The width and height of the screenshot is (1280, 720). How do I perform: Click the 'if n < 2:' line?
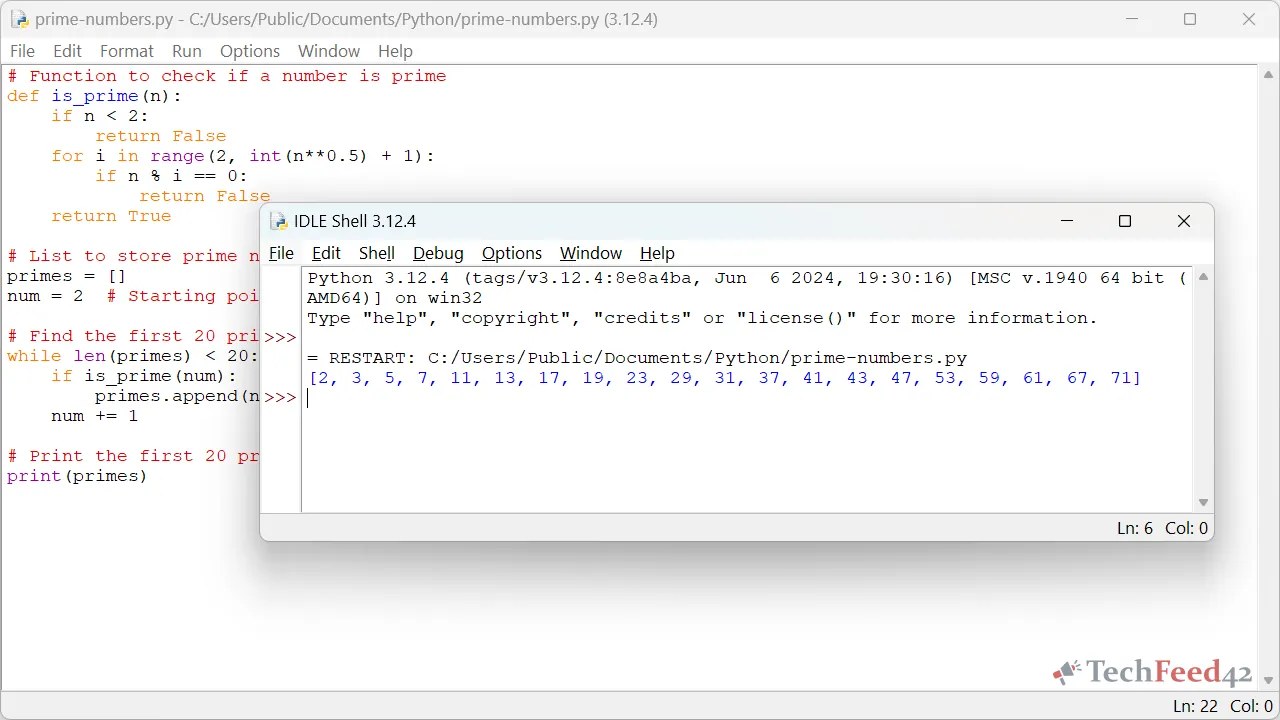pos(100,116)
